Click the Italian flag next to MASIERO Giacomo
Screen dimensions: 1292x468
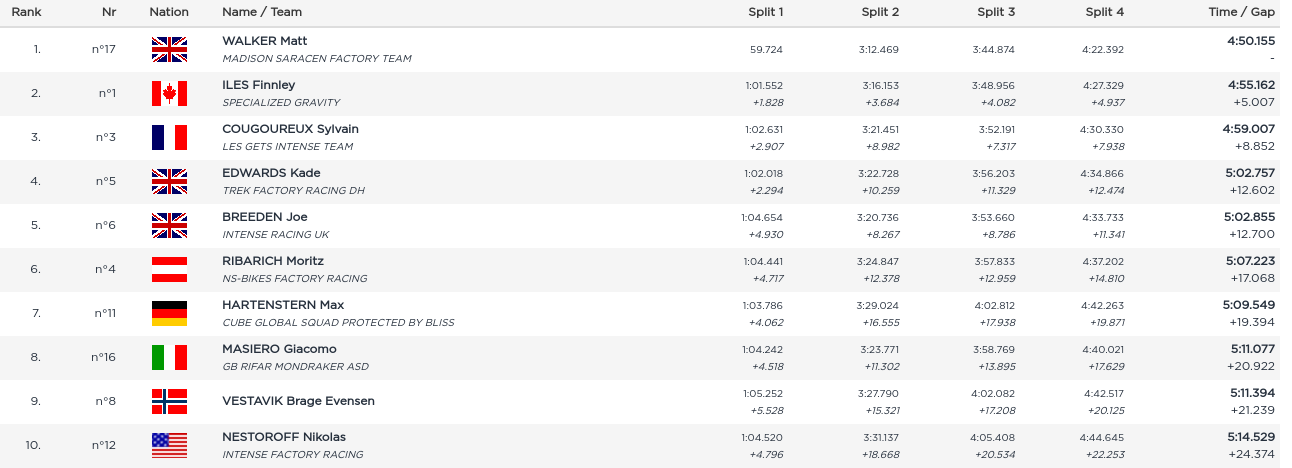[169, 357]
